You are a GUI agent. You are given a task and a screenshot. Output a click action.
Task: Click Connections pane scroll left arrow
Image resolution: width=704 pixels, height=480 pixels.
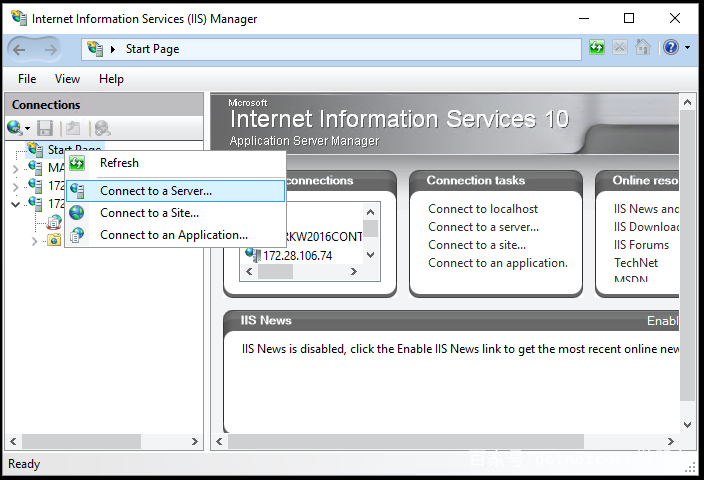click(13, 442)
